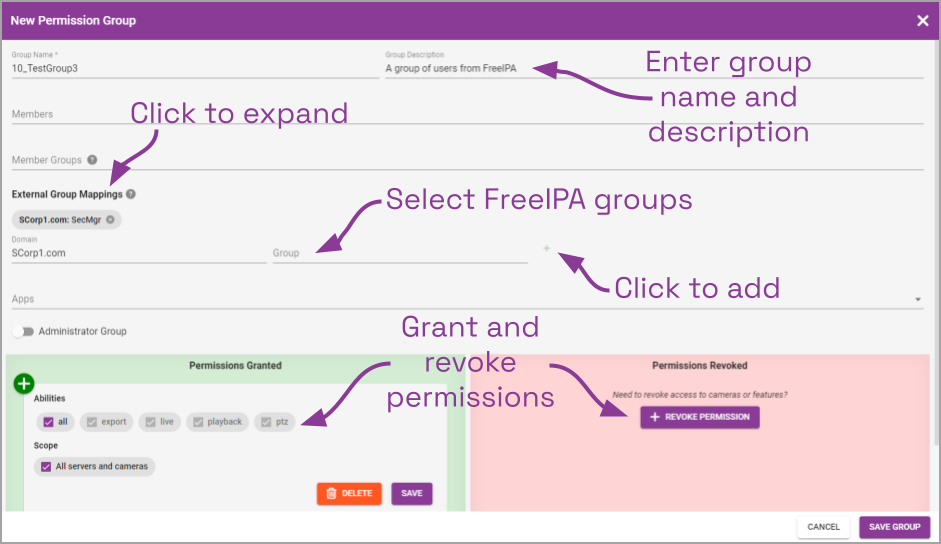
Task: Click the Revoke Permission button
Action: (x=700, y=417)
